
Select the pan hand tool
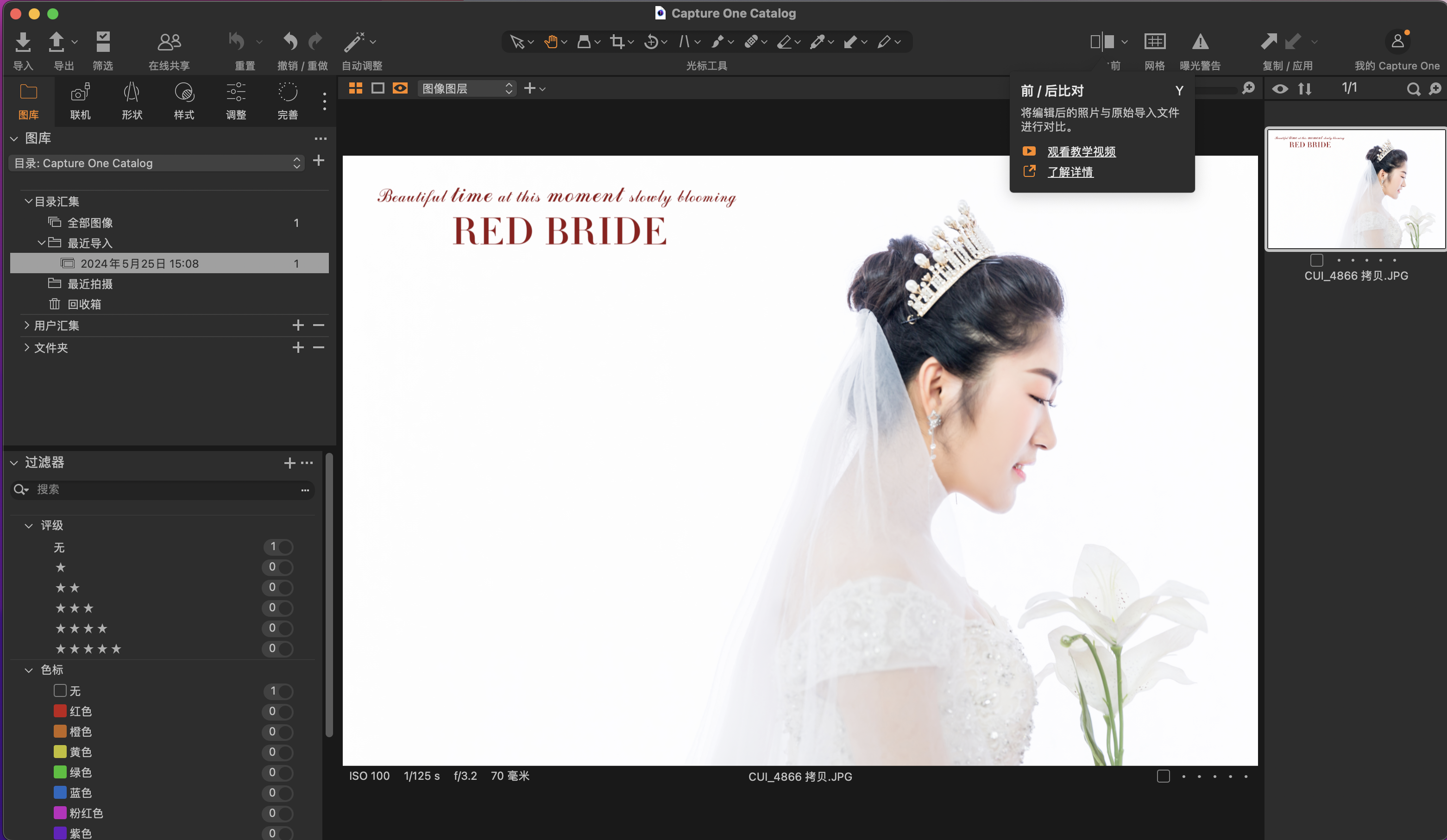[551, 41]
